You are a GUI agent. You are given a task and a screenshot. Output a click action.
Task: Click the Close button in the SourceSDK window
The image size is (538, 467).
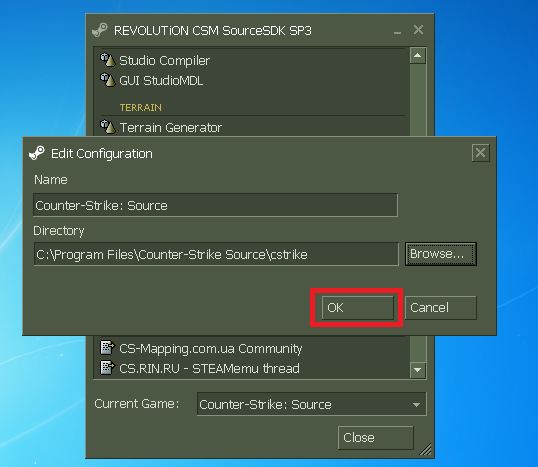click(376, 437)
